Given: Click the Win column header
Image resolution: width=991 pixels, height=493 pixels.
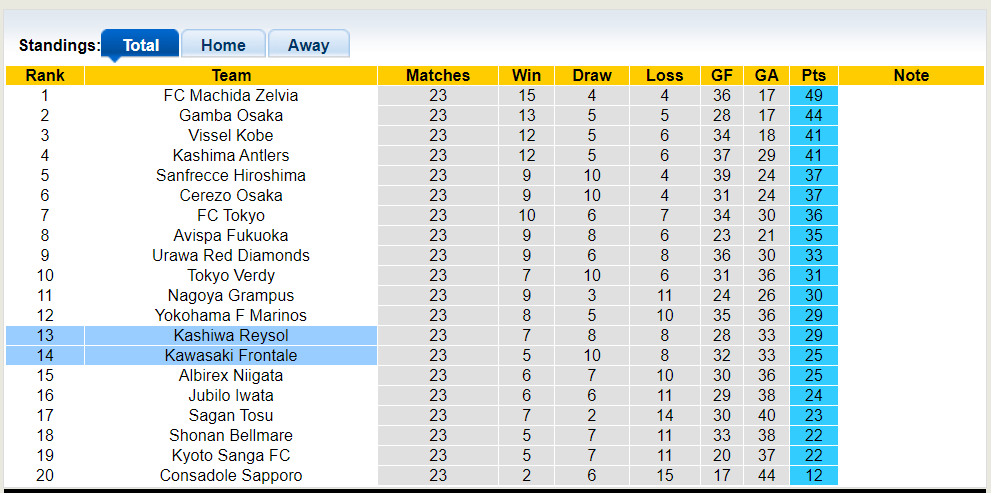Looking at the screenshot, I should tap(526, 76).
